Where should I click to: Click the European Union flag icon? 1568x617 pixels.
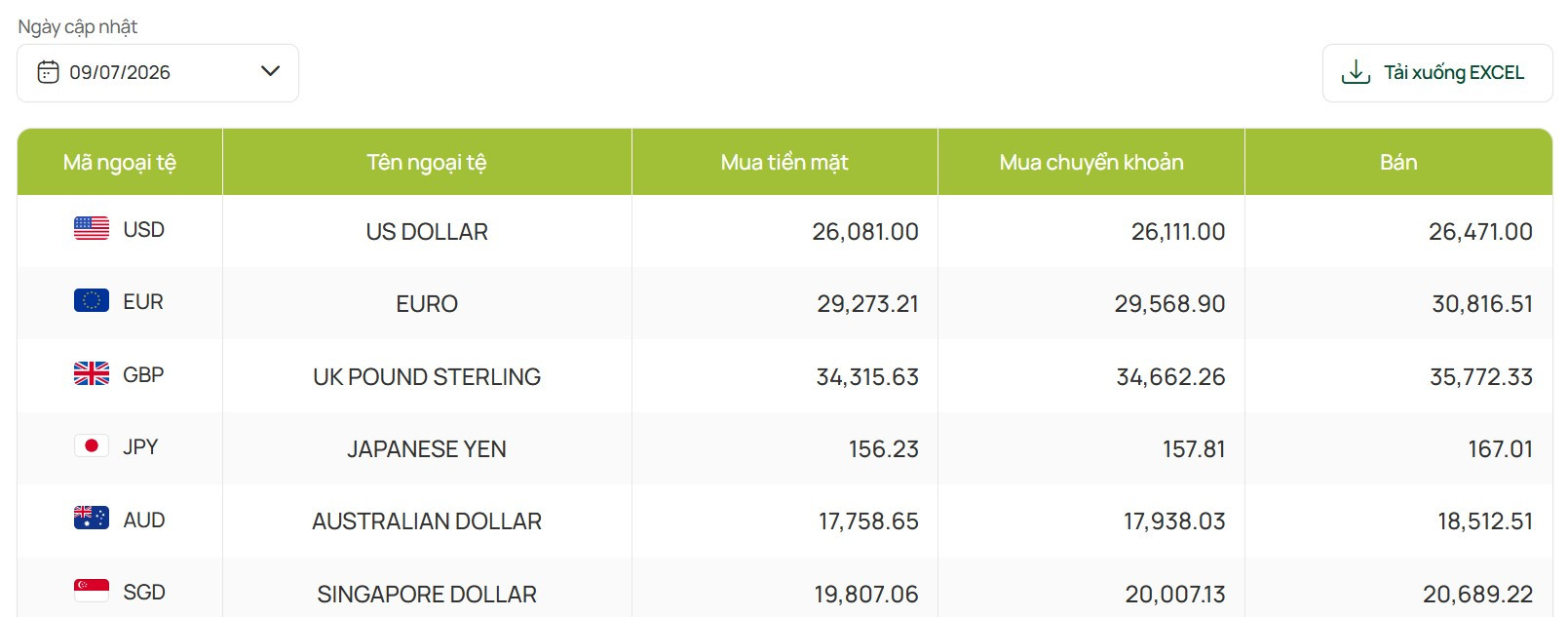[92, 300]
